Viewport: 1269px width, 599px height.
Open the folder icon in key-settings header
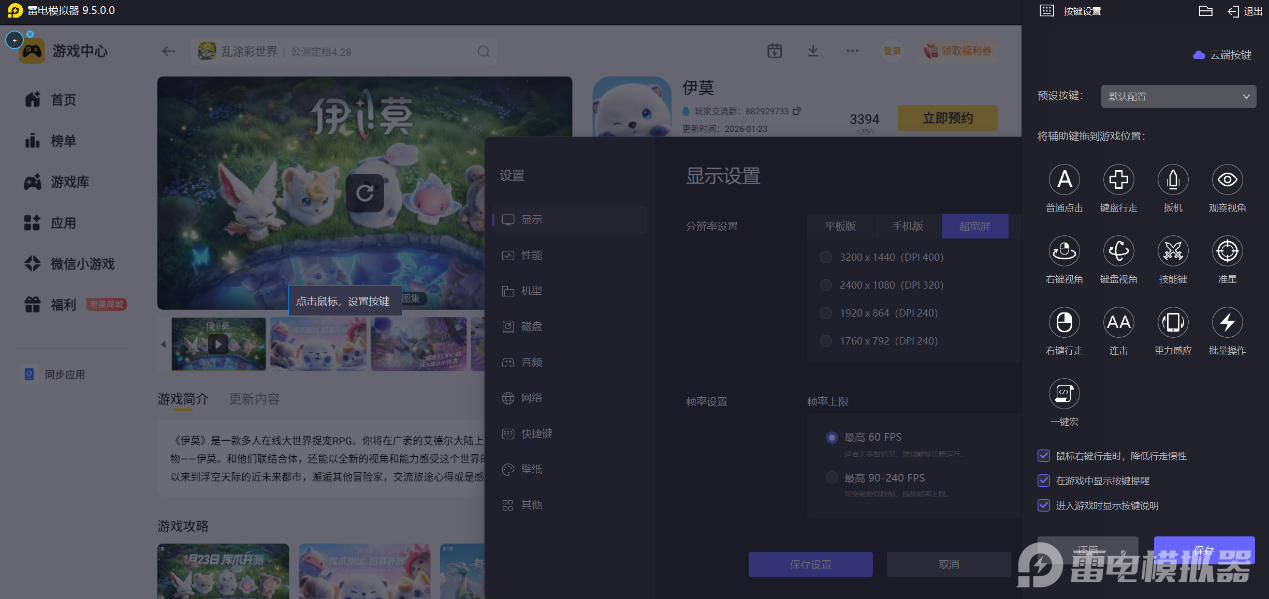click(1205, 11)
